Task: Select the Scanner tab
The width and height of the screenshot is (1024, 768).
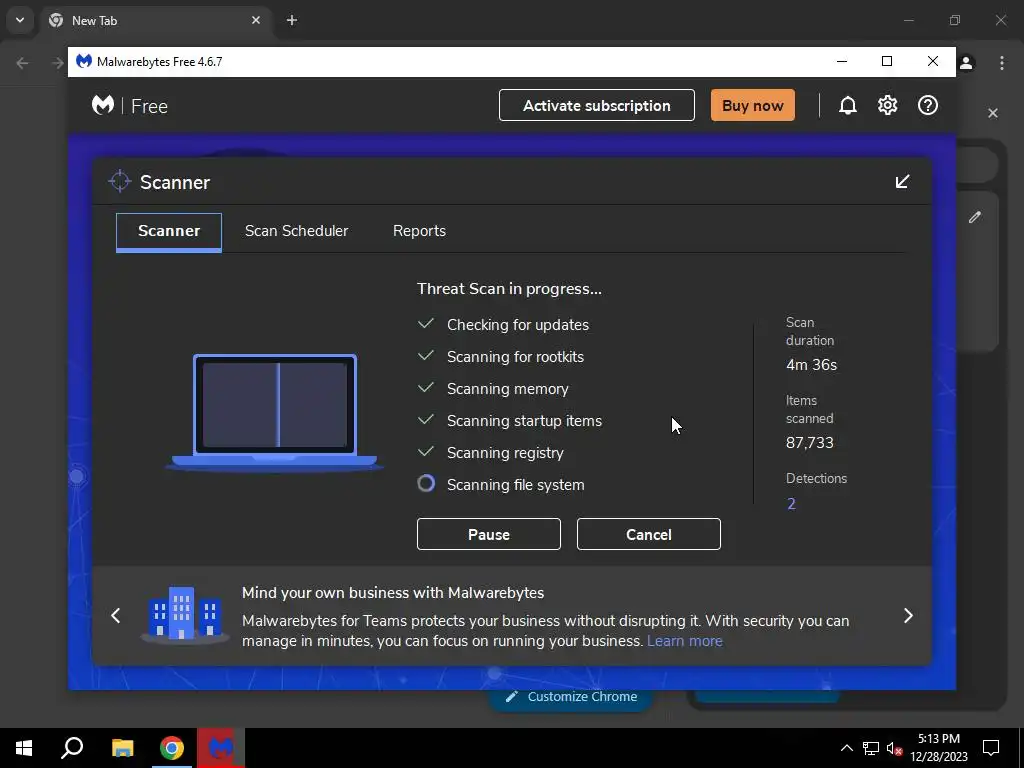Action: (169, 231)
